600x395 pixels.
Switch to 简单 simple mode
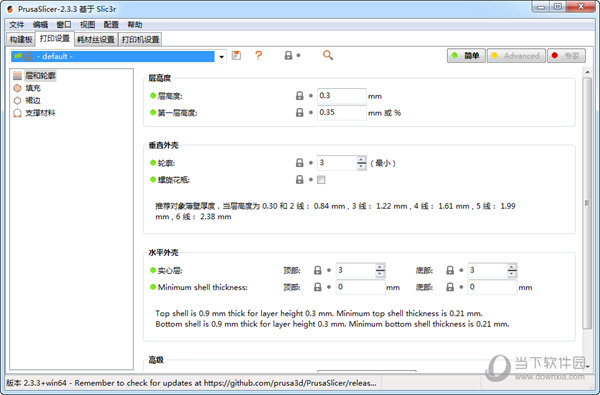click(466, 56)
